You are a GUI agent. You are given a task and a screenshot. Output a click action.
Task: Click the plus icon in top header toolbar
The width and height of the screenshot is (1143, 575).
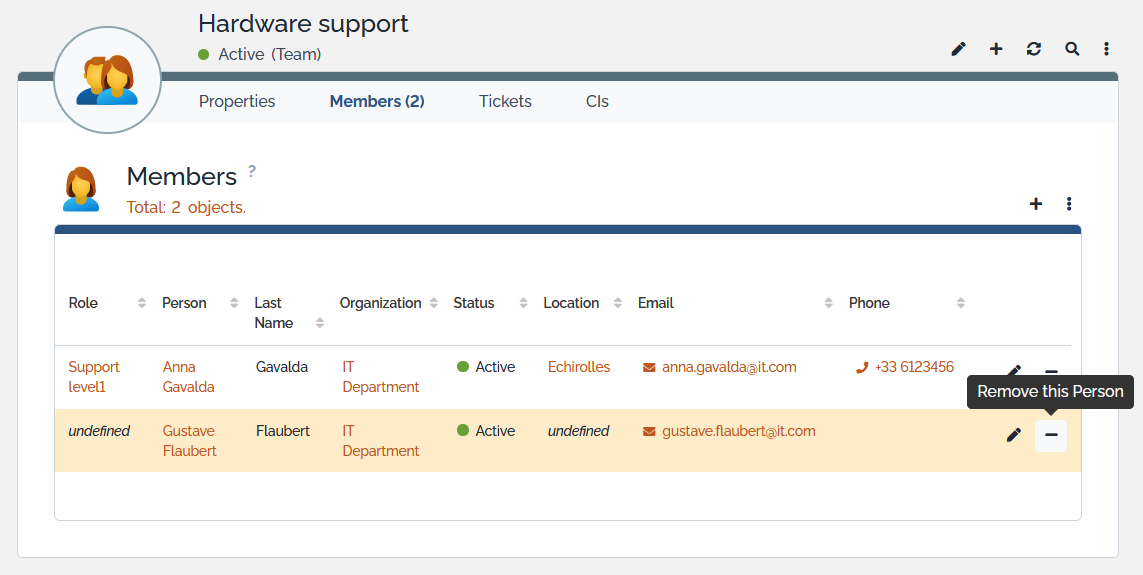click(996, 49)
